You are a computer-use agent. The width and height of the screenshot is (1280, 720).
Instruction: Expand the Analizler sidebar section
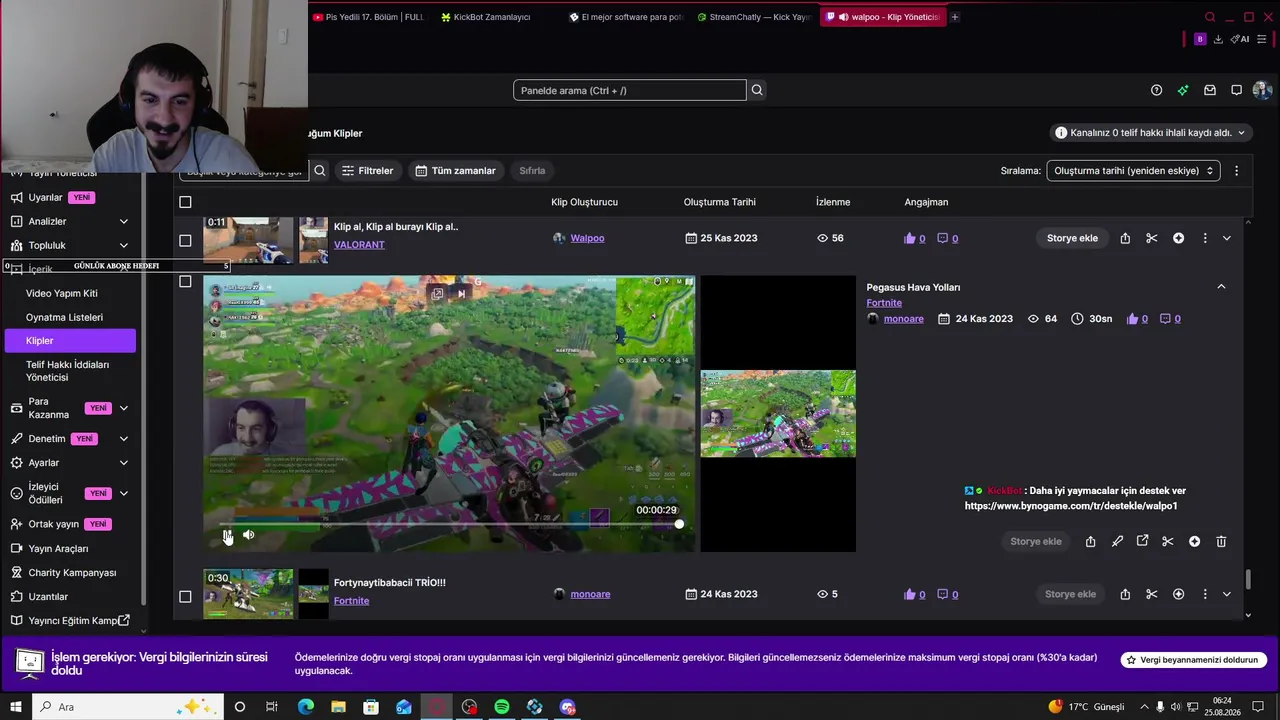click(x=124, y=221)
